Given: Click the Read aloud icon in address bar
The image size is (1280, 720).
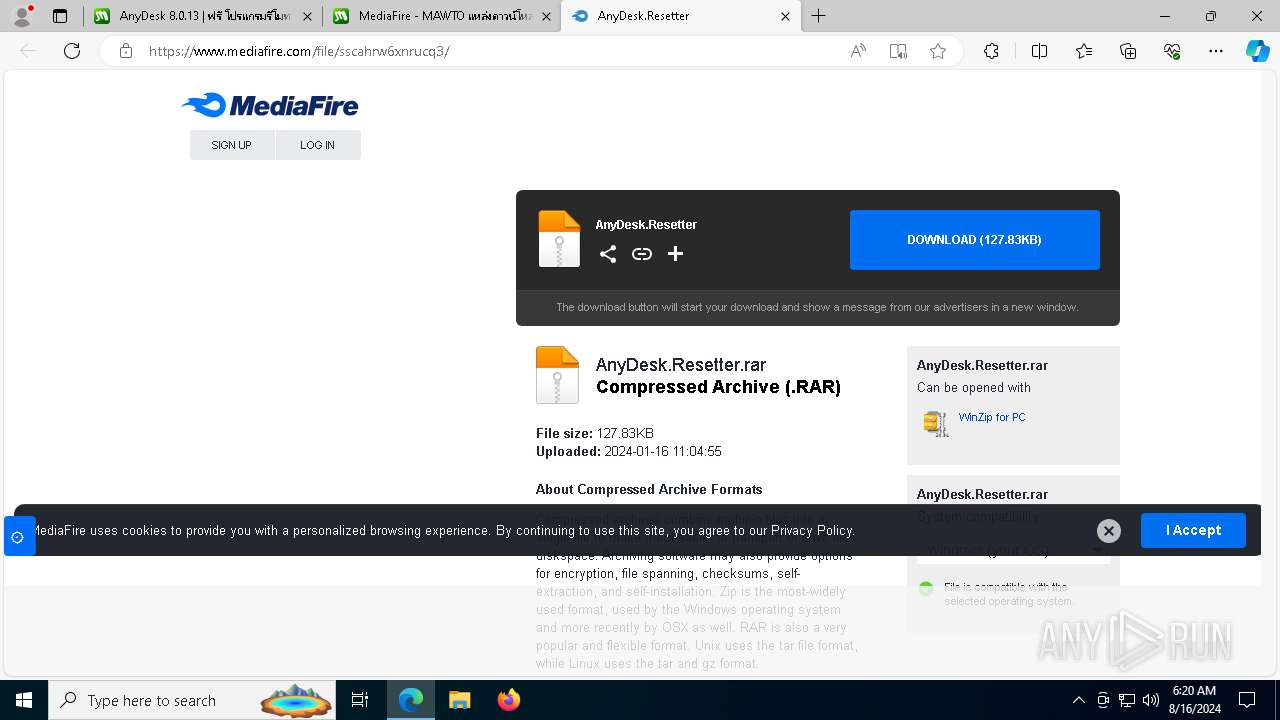Looking at the screenshot, I should 858,51.
